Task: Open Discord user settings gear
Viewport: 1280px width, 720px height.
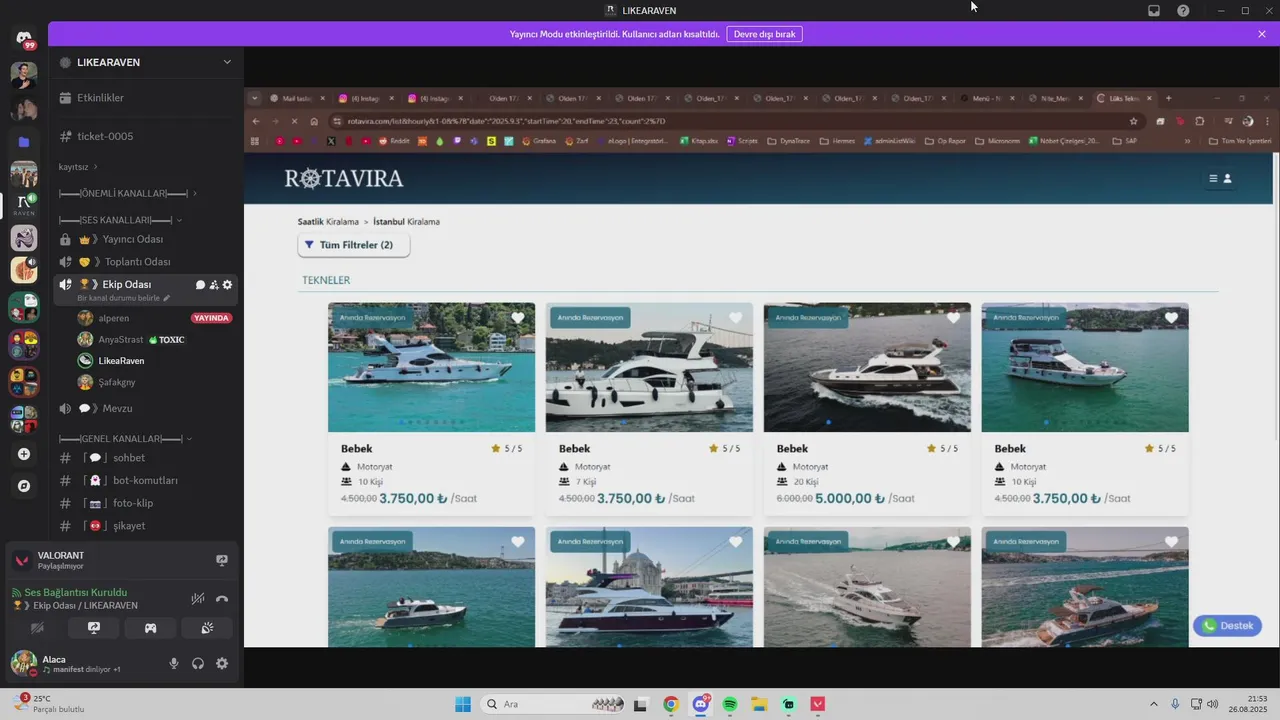Action: (x=222, y=663)
